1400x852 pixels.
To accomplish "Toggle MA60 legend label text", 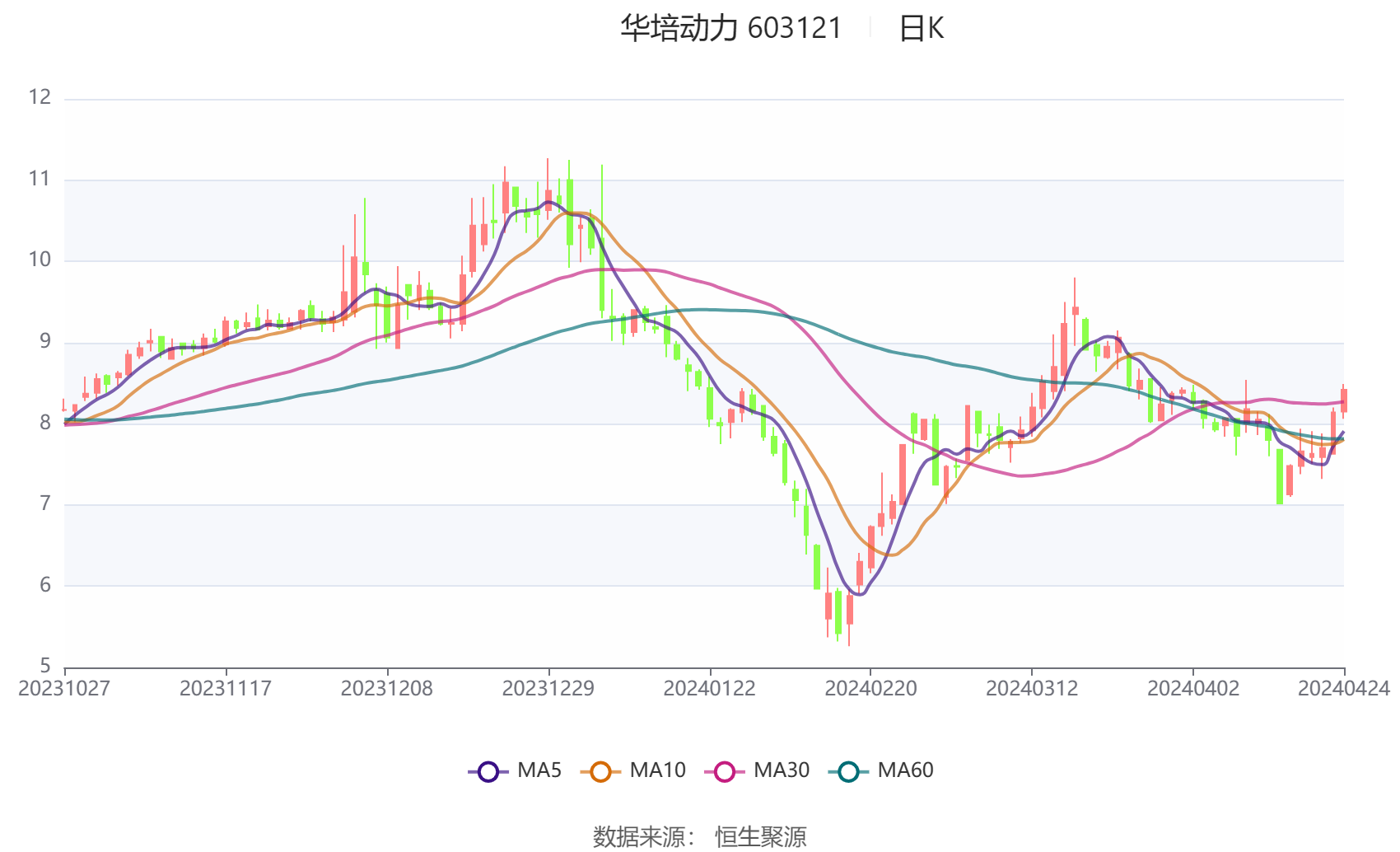I will (x=905, y=770).
